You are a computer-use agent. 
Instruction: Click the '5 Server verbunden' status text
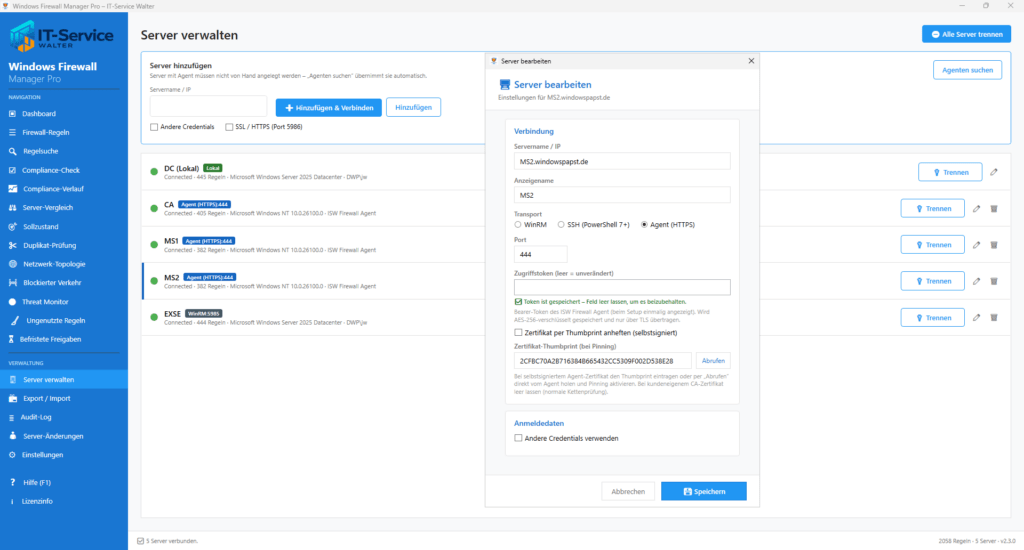point(172,541)
